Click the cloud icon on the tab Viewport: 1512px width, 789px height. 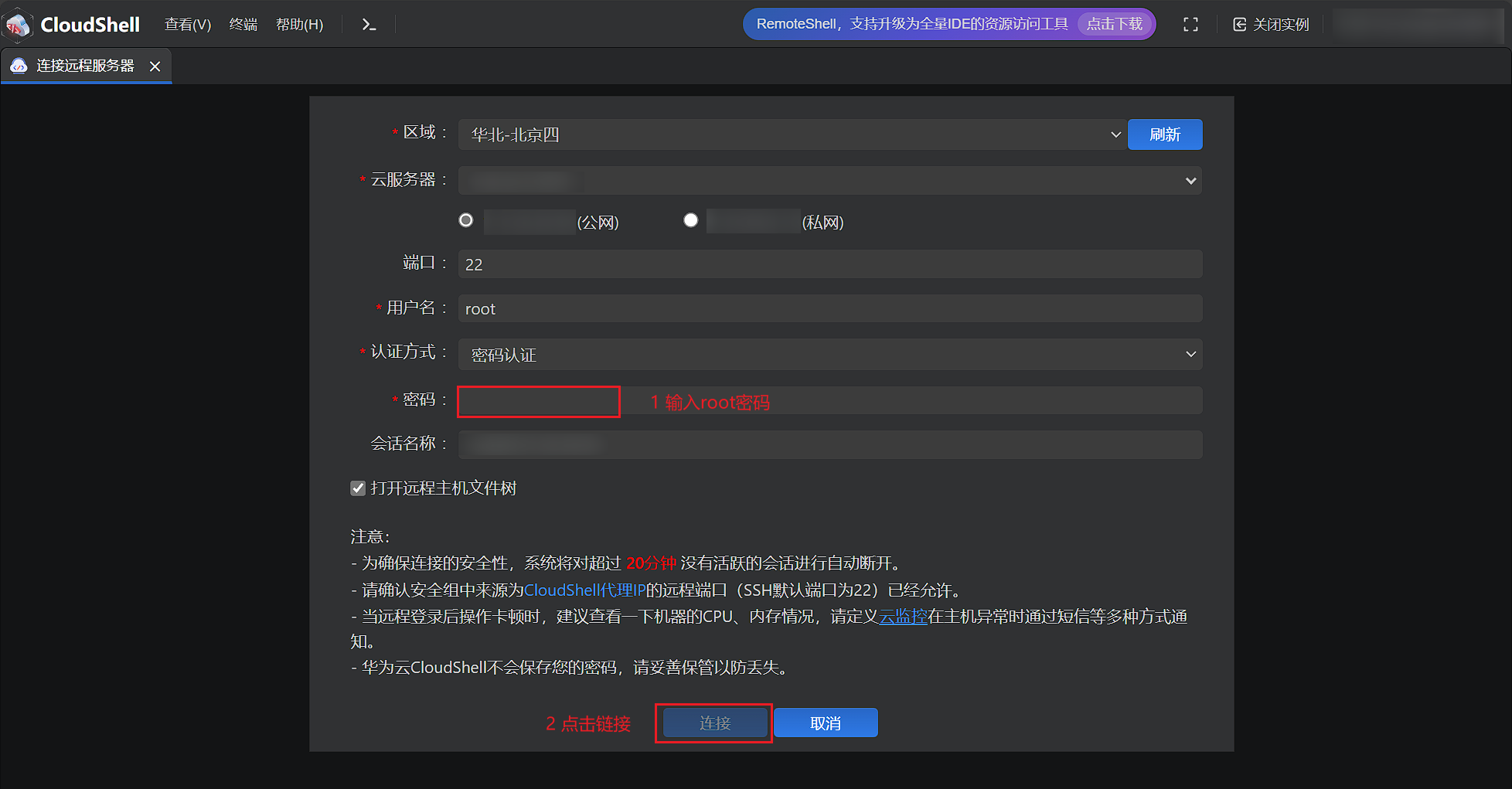[19, 66]
